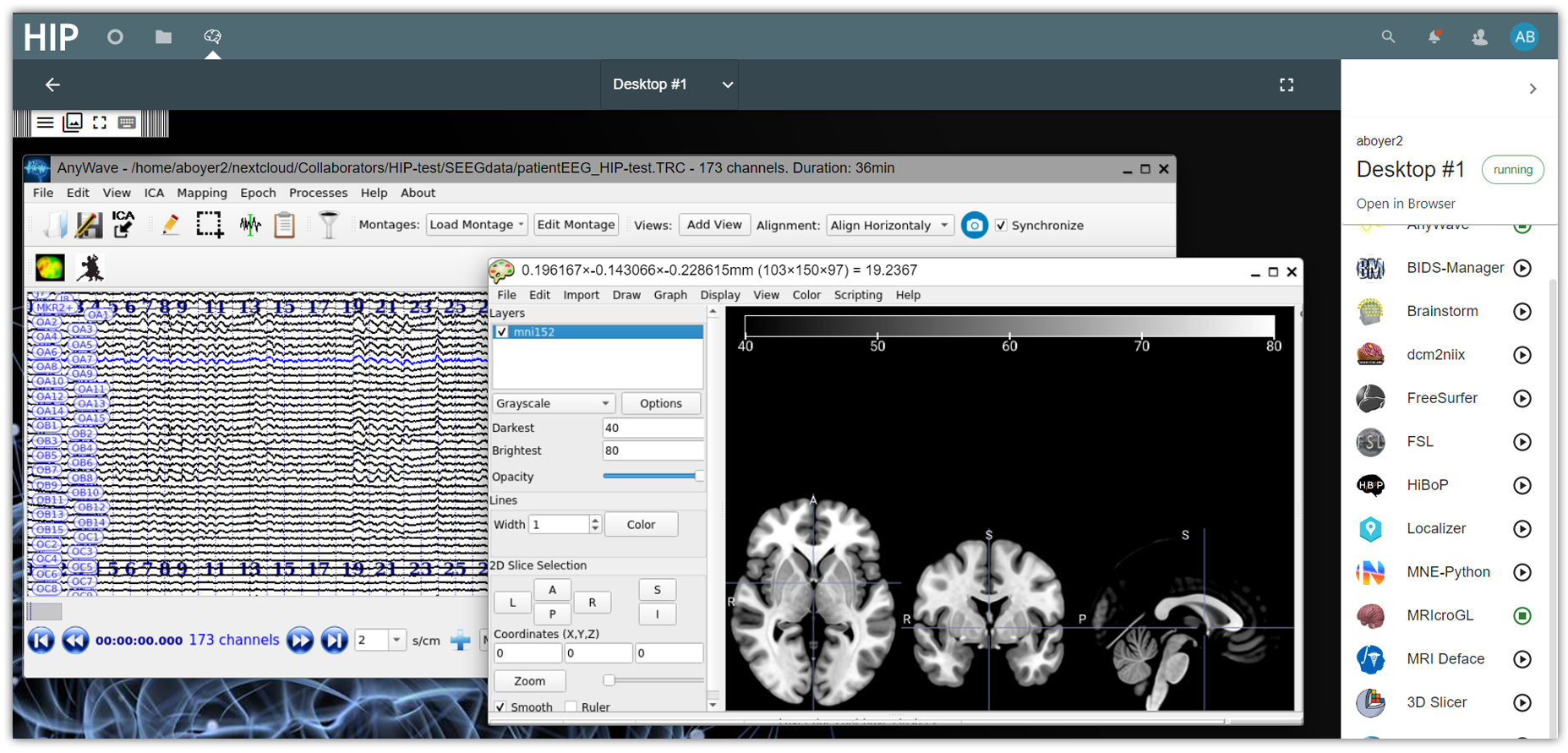The height and width of the screenshot is (753, 1568).
Task: Click the ICA export icon in AnyWave toolbar
Action: pyautogui.click(x=123, y=225)
